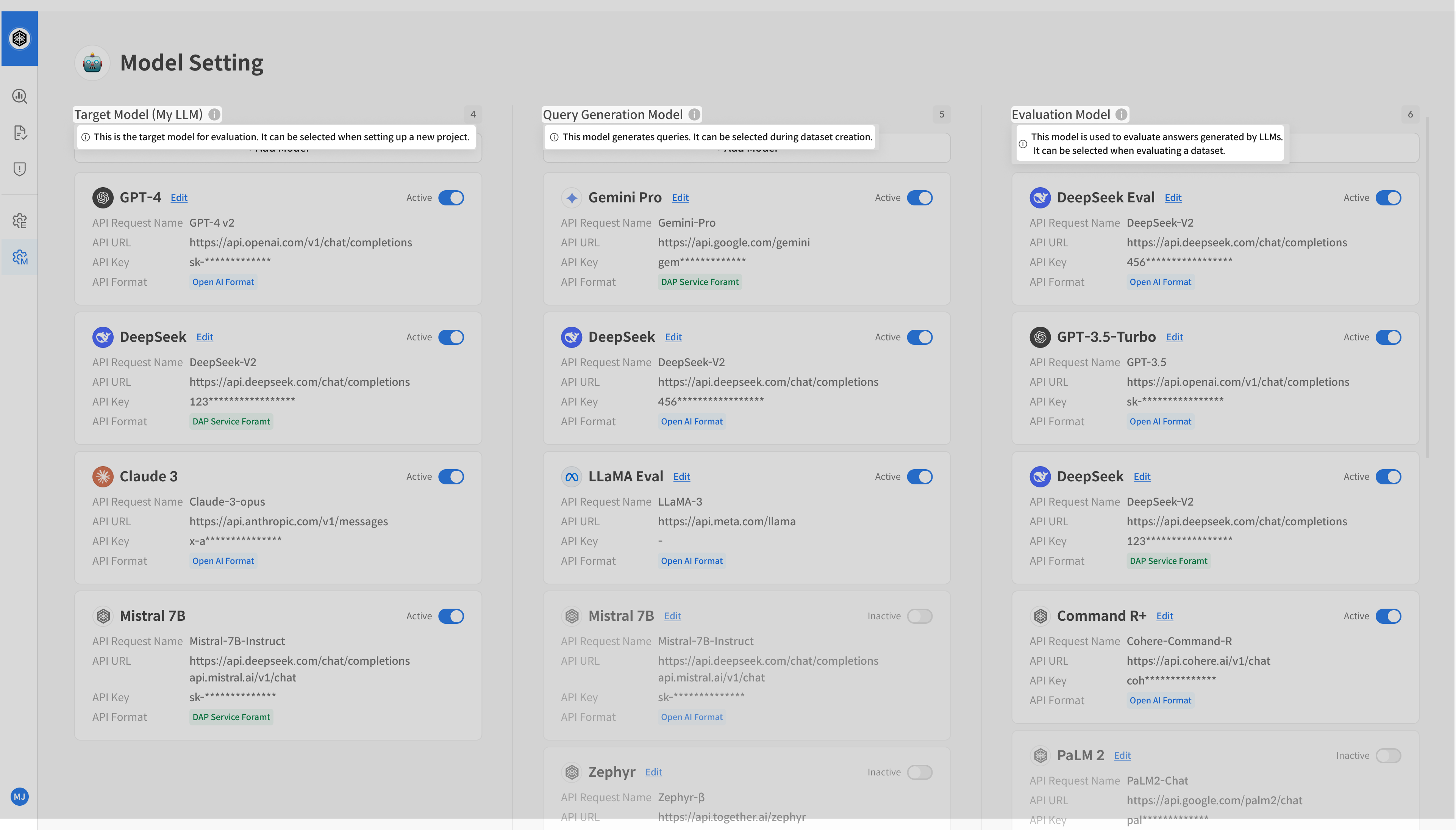Click Query Generation DeepSeek whale logo
Screen dimensions: 1456x830
point(572,337)
